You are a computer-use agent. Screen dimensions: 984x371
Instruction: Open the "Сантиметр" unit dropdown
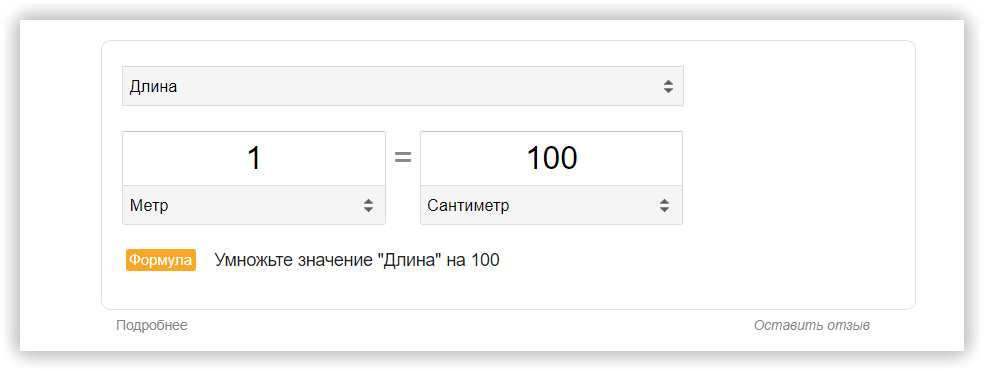click(551, 205)
